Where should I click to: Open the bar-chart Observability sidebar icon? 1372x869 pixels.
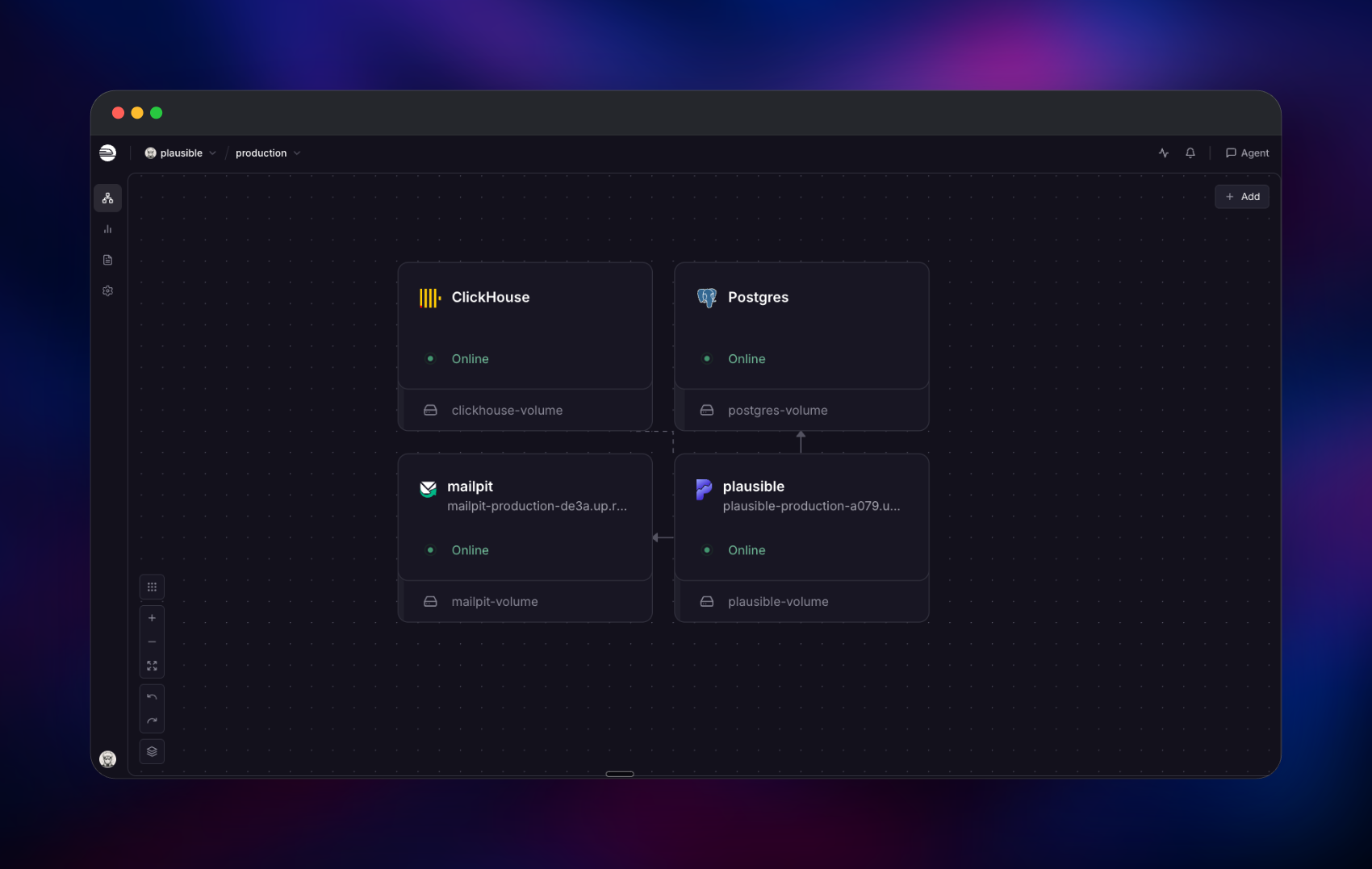point(108,229)
